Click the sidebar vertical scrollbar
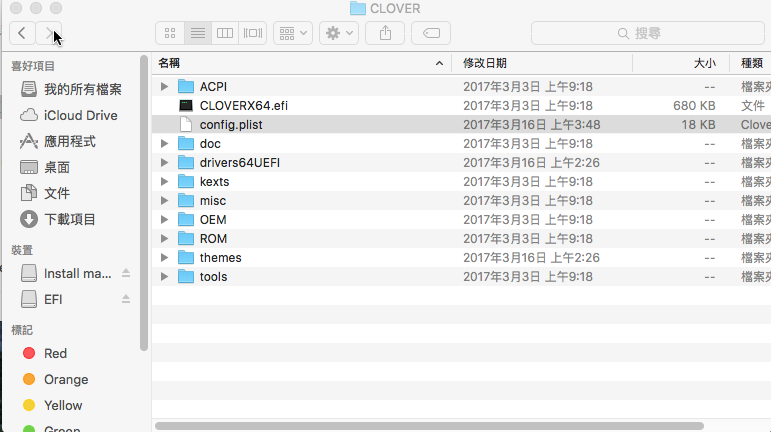This screenshot has width=771, height=432. (x=144, y=203)
